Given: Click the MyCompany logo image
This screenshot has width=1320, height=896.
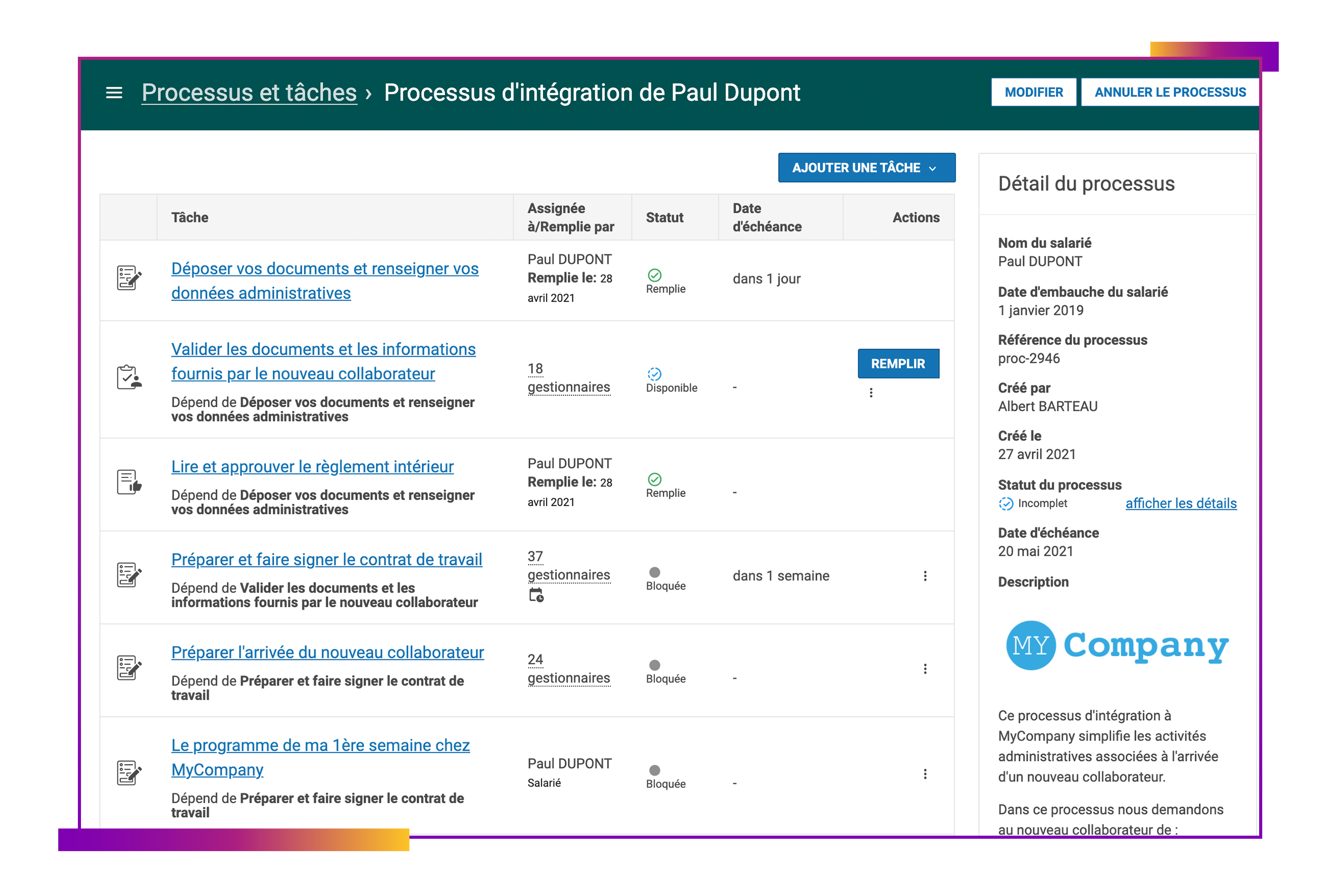Looking at the screenshot, I should pyautogui.click(x=1116, y=645).
